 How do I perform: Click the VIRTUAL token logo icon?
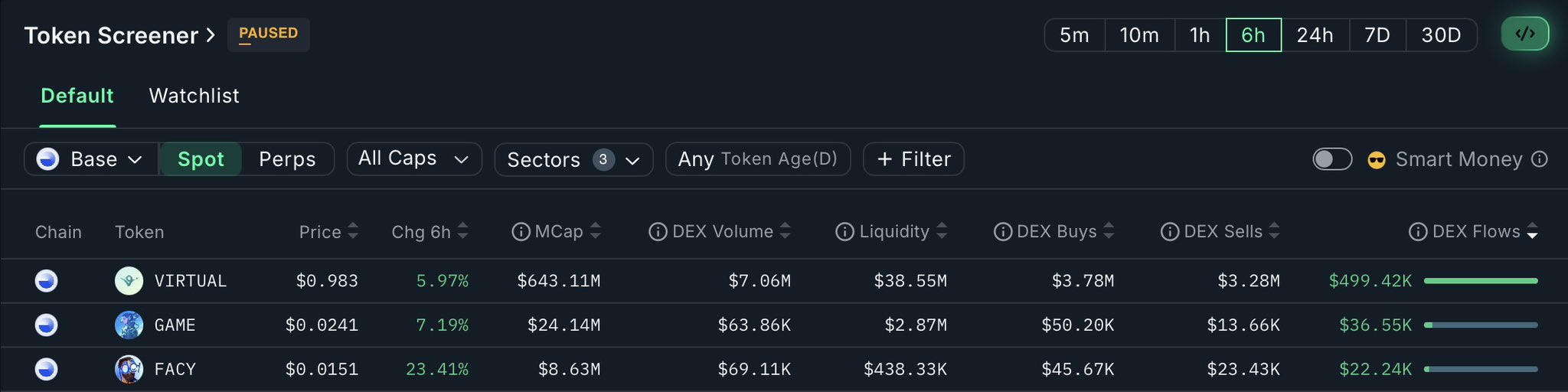click(129, 281)
